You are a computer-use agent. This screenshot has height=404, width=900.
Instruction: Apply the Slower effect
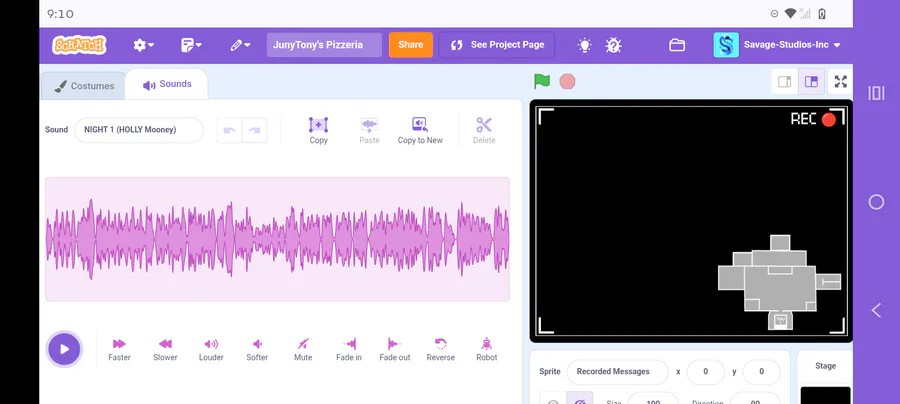click(x=165, y=349)
